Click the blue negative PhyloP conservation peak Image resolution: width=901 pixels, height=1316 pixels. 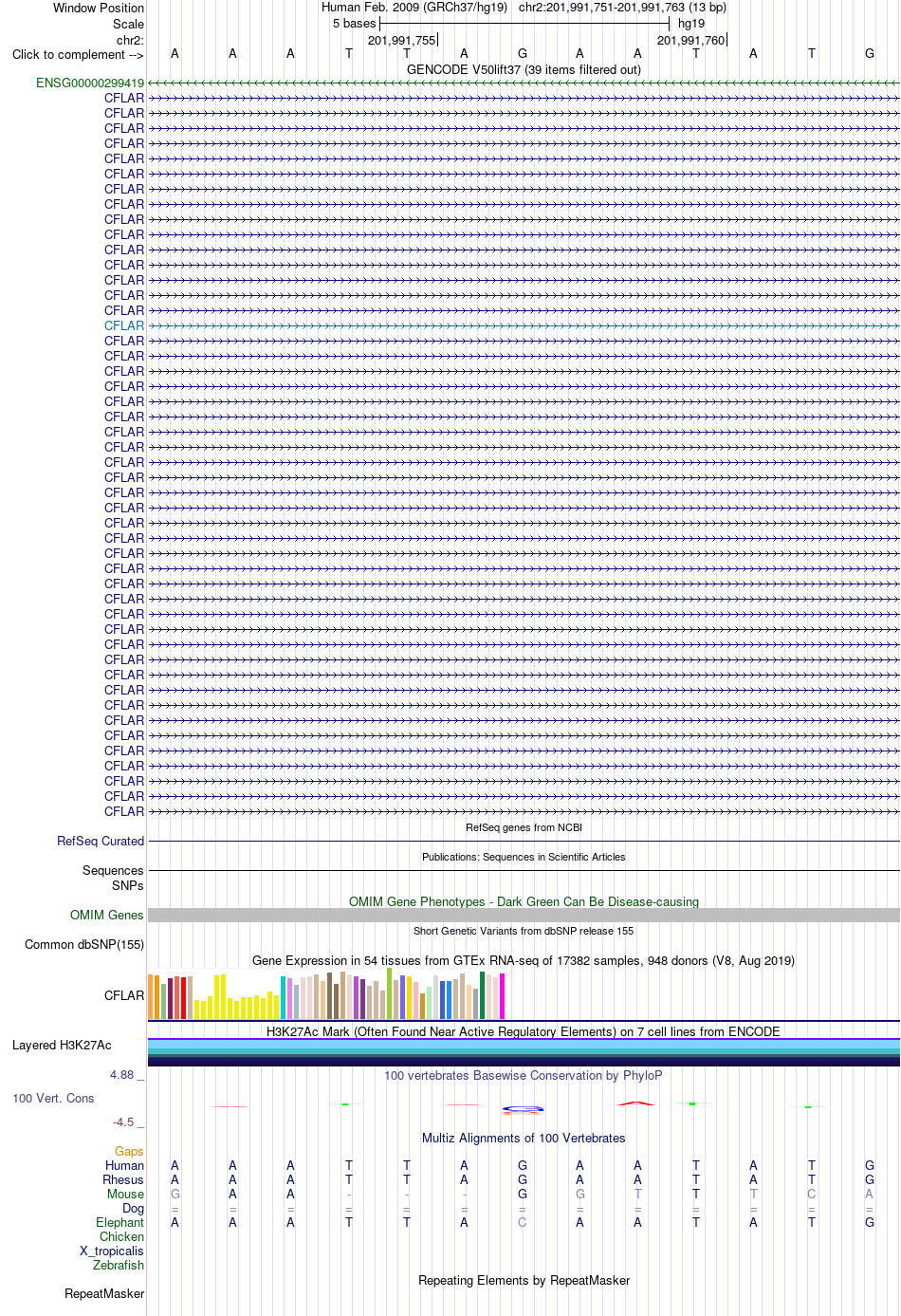[523, 1108]
